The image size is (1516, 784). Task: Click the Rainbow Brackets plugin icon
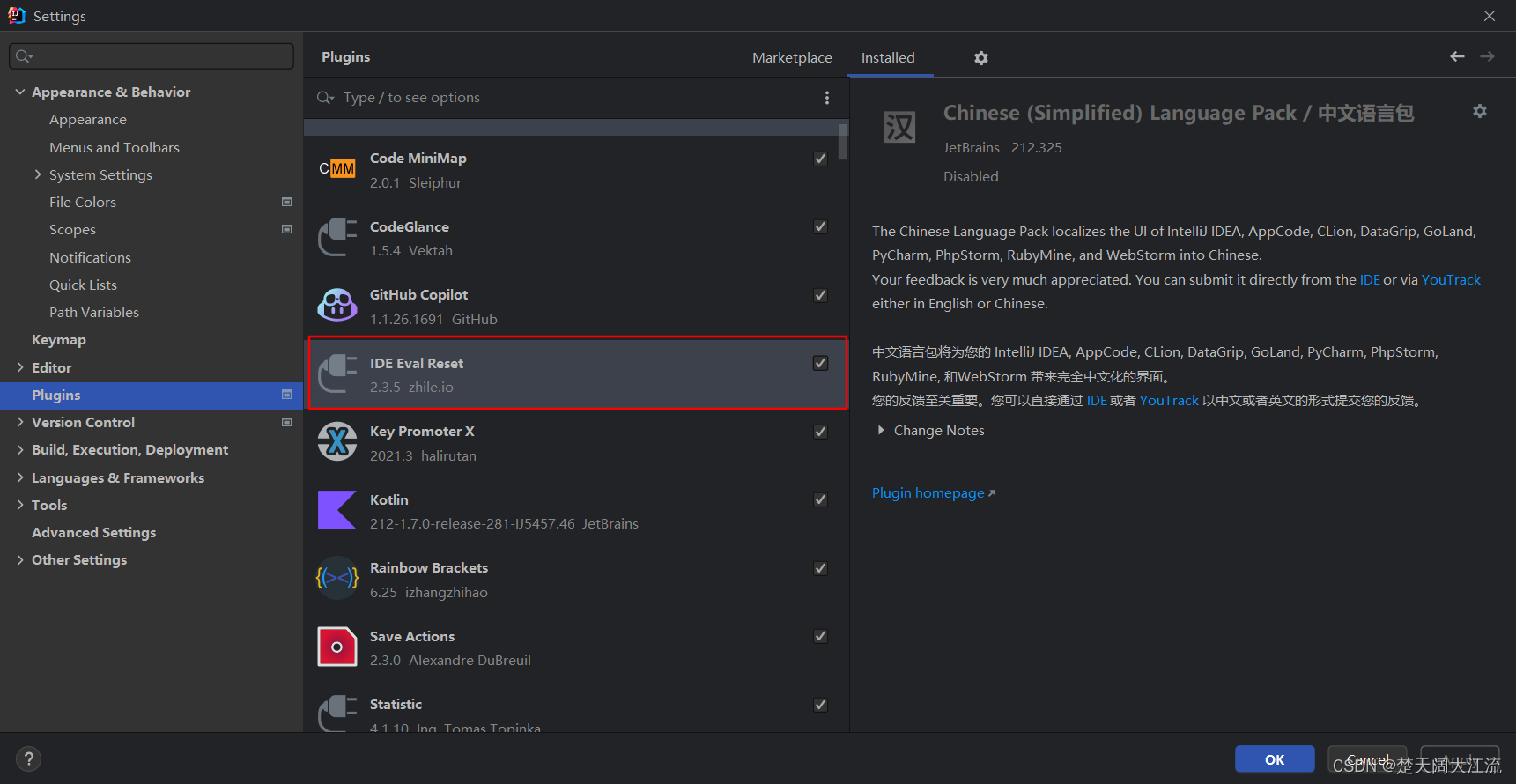336,579
